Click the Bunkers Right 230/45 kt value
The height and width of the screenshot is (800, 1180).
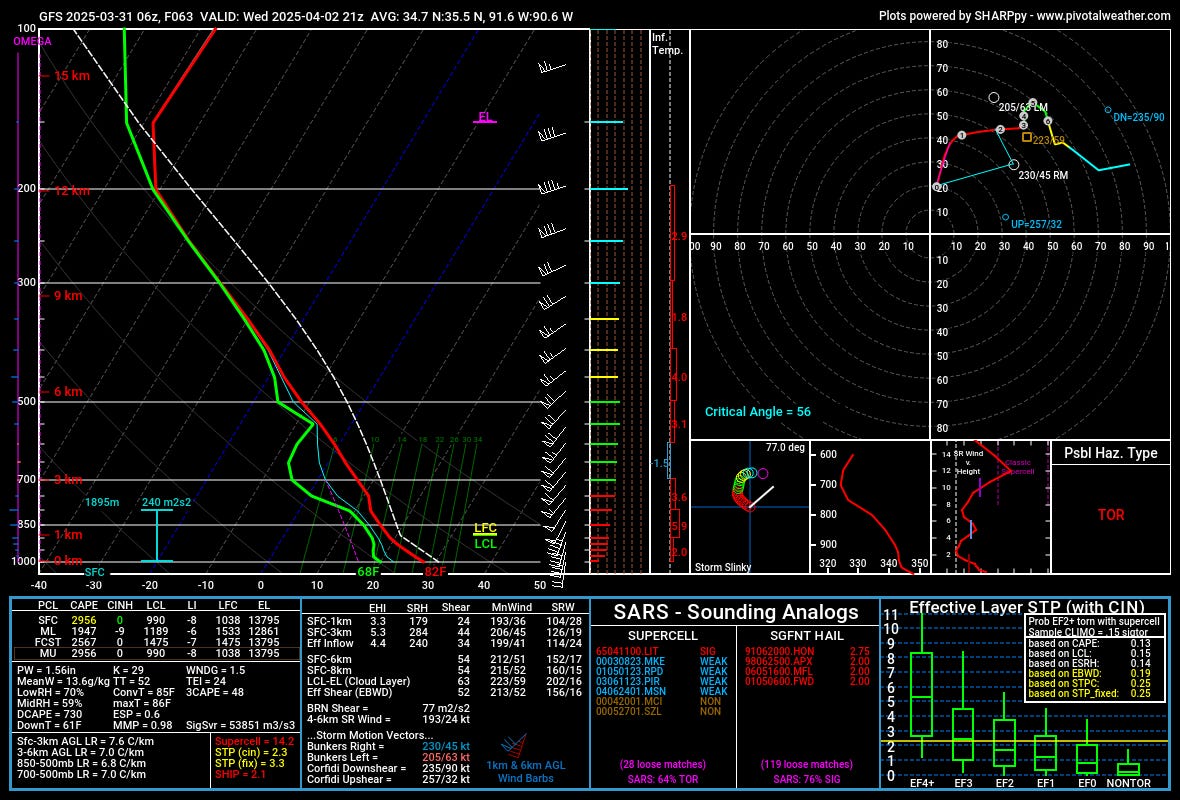click(x=446, y=747)
